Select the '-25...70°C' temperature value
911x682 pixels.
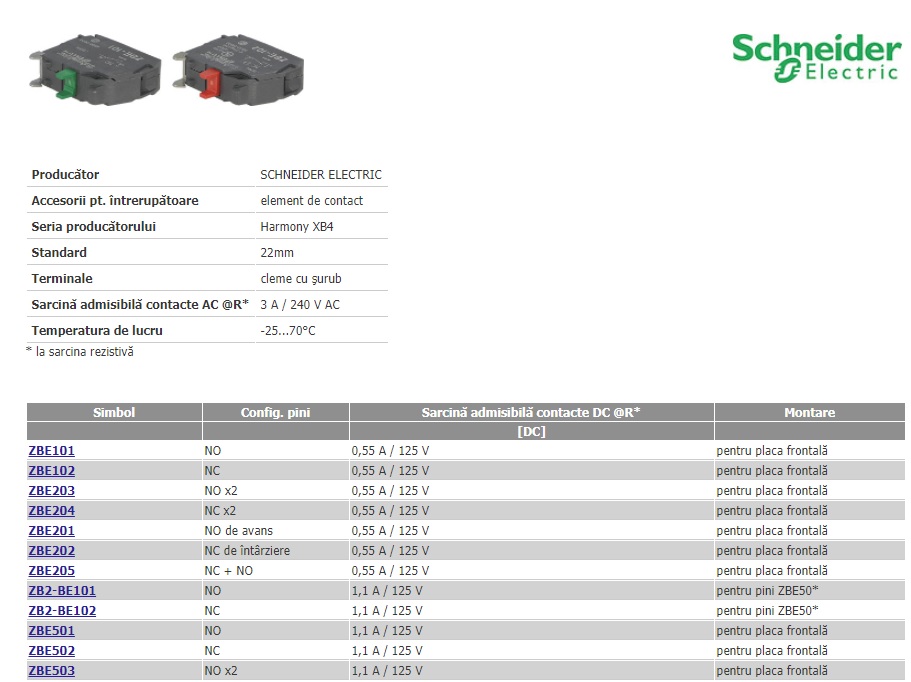tap(288, 331)
